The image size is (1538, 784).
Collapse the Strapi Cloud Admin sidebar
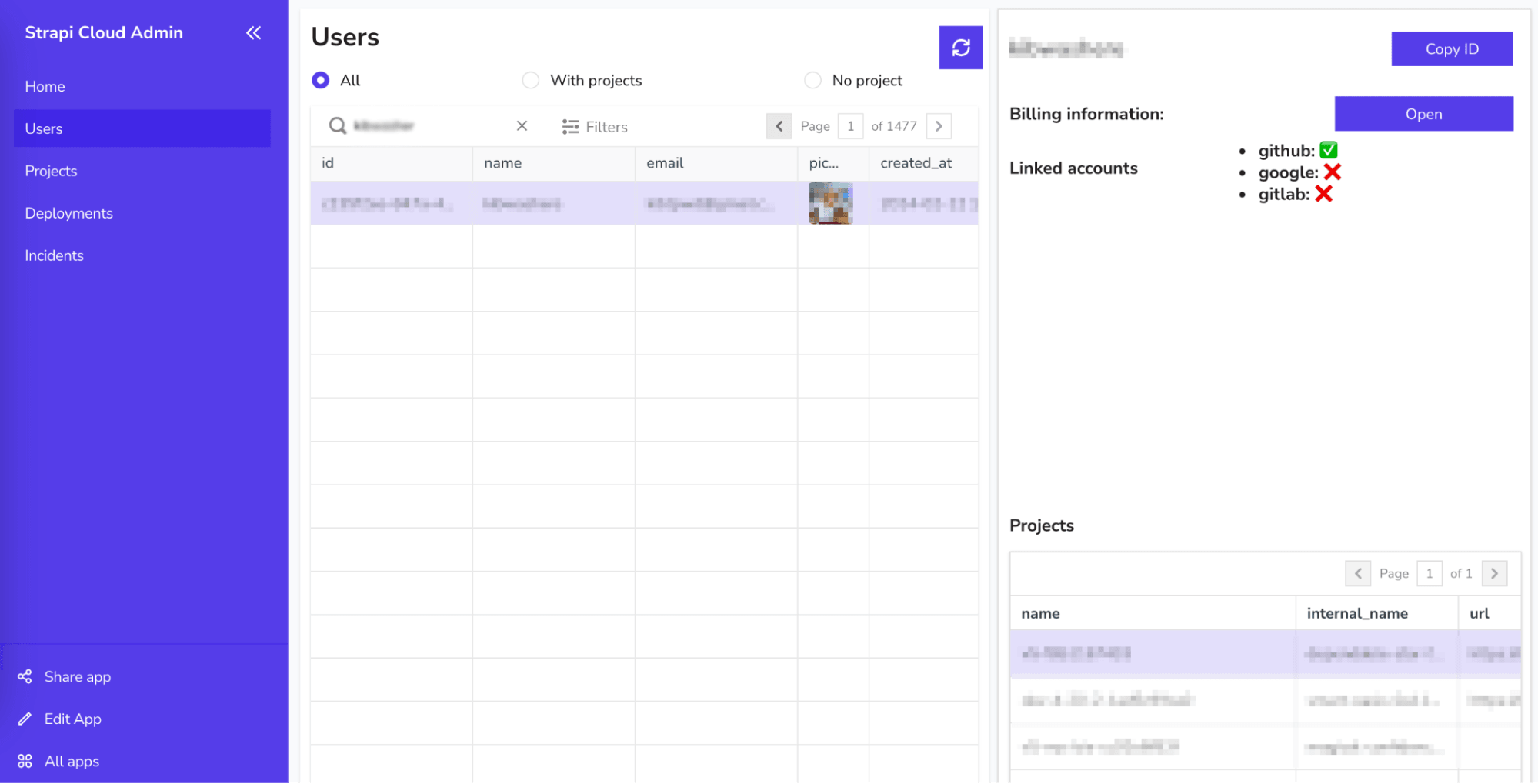pos(253,32)
